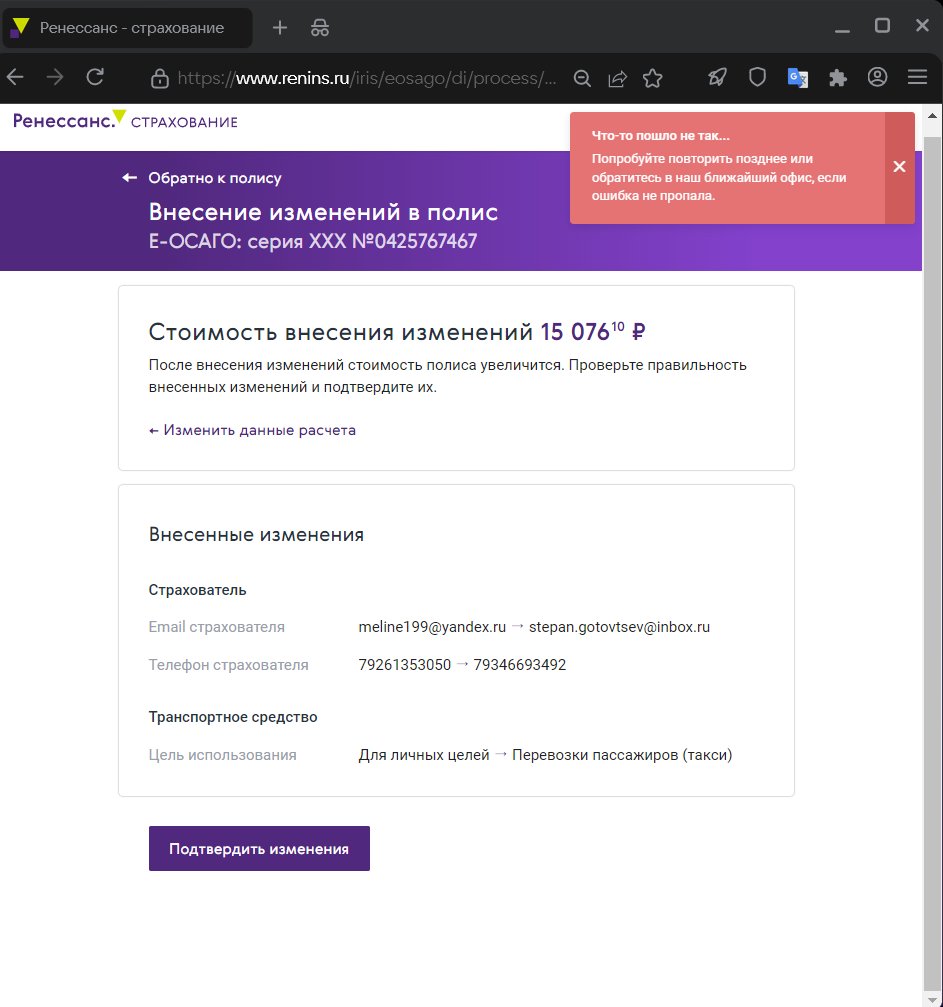
Task: Open the extensions puzzle icon
Action: click(x=838, y=77)
